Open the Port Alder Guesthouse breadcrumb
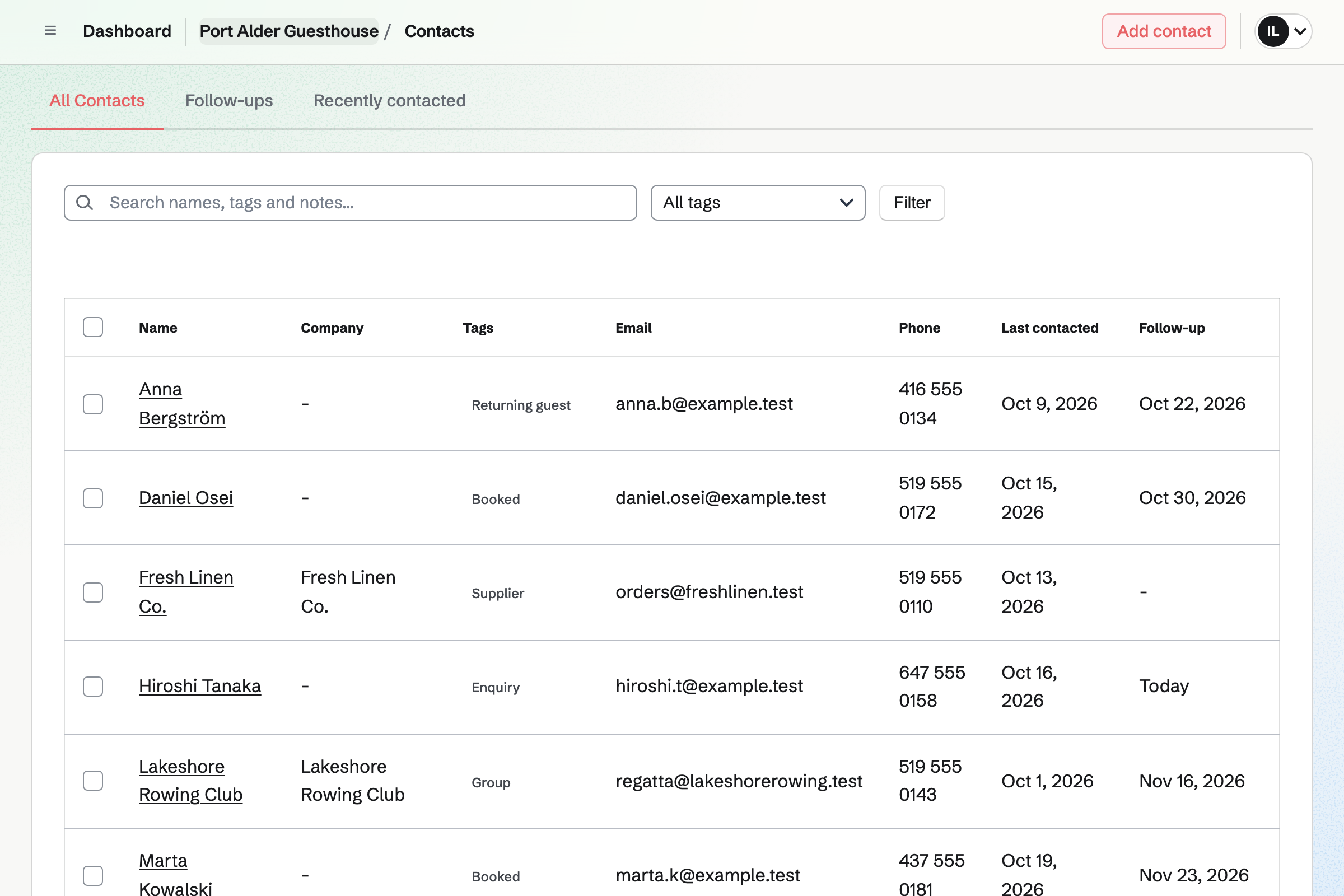This screenshot has width=1344, height=896. coord(288,31)
